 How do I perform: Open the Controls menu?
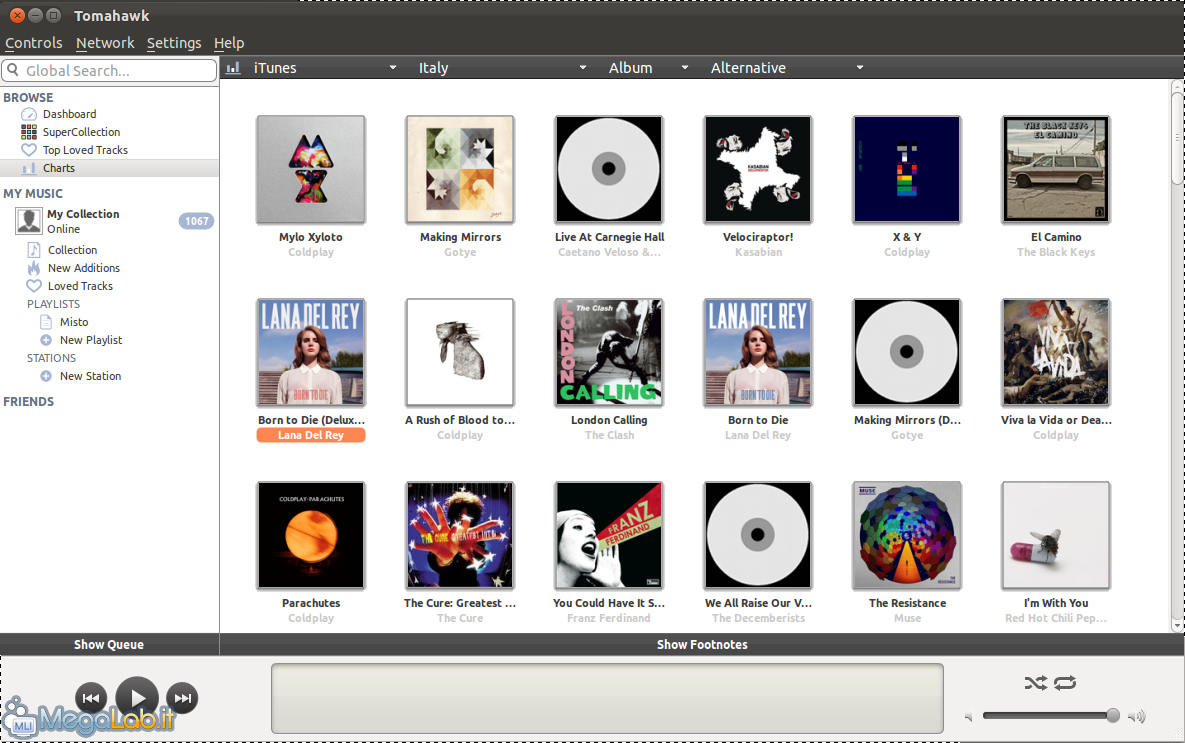33,43
